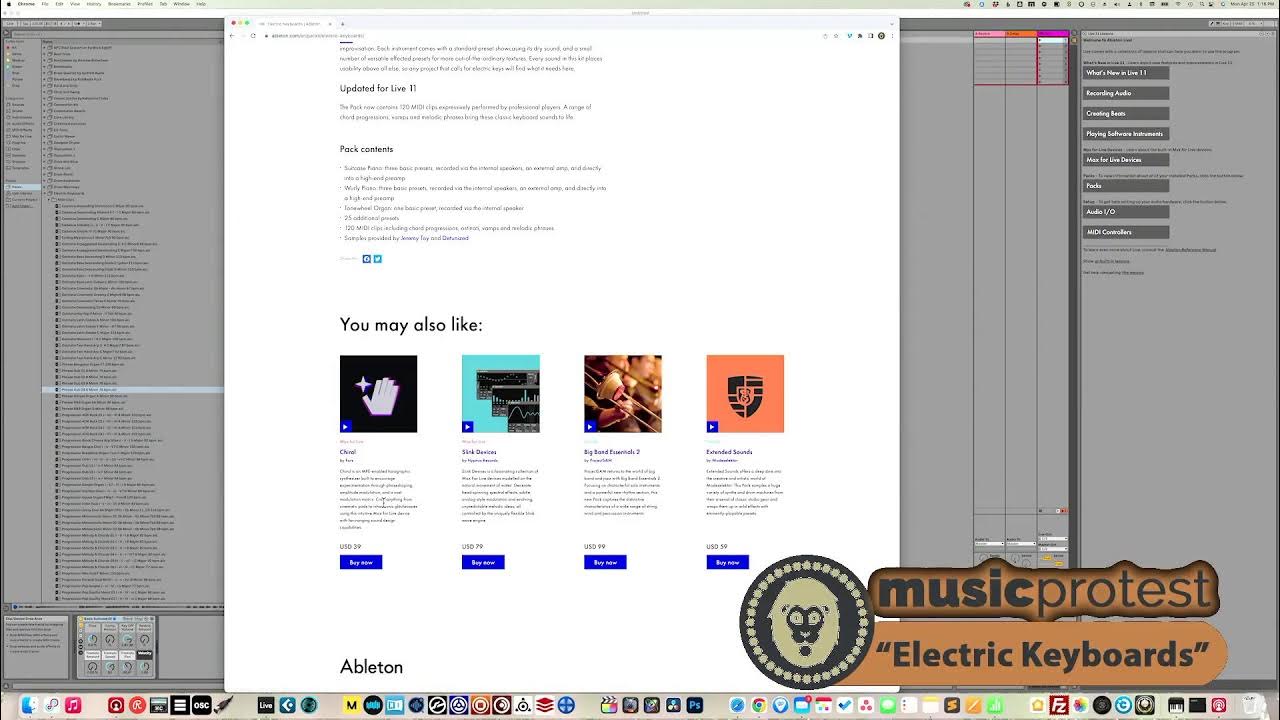The image size is (1280, 720).
Task: Collapse the MIDI Clips folder
Action: [49, 200]
